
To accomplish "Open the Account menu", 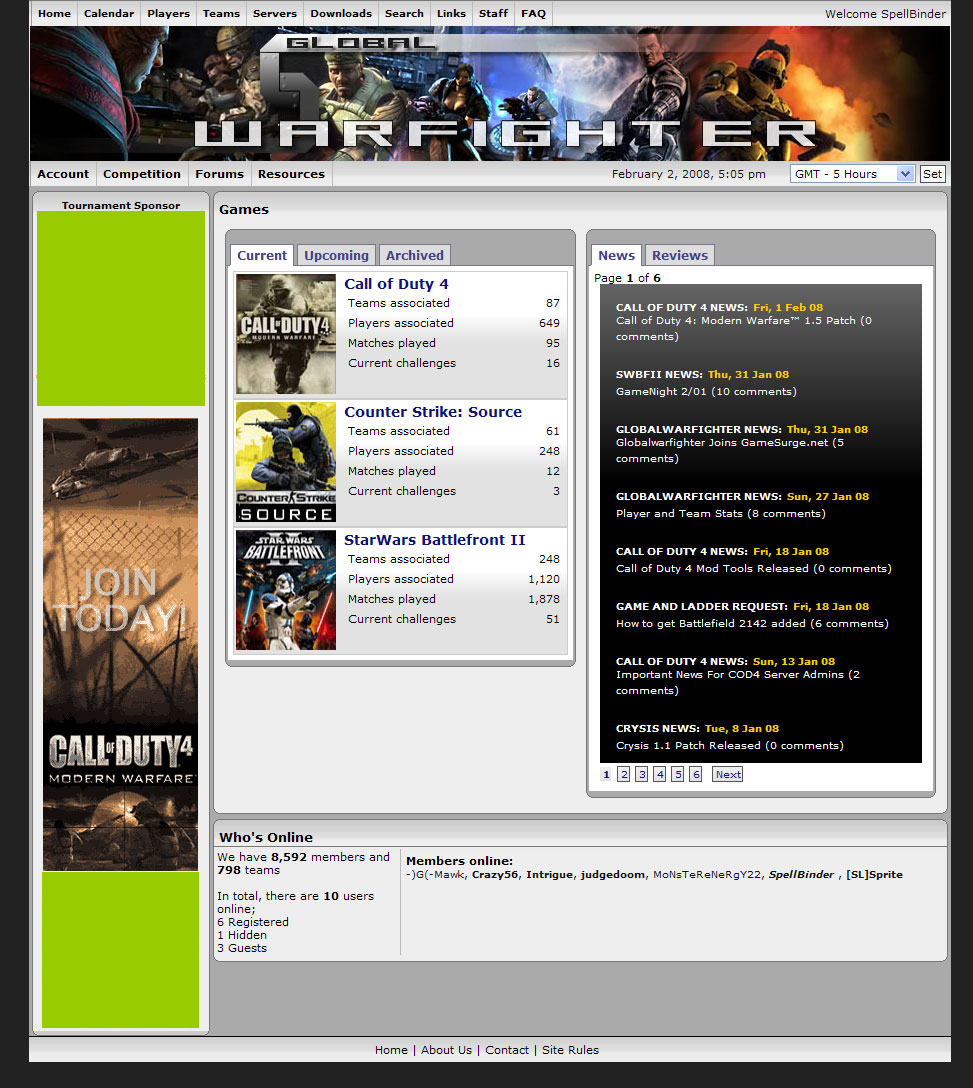I will (x=63, y=174).
